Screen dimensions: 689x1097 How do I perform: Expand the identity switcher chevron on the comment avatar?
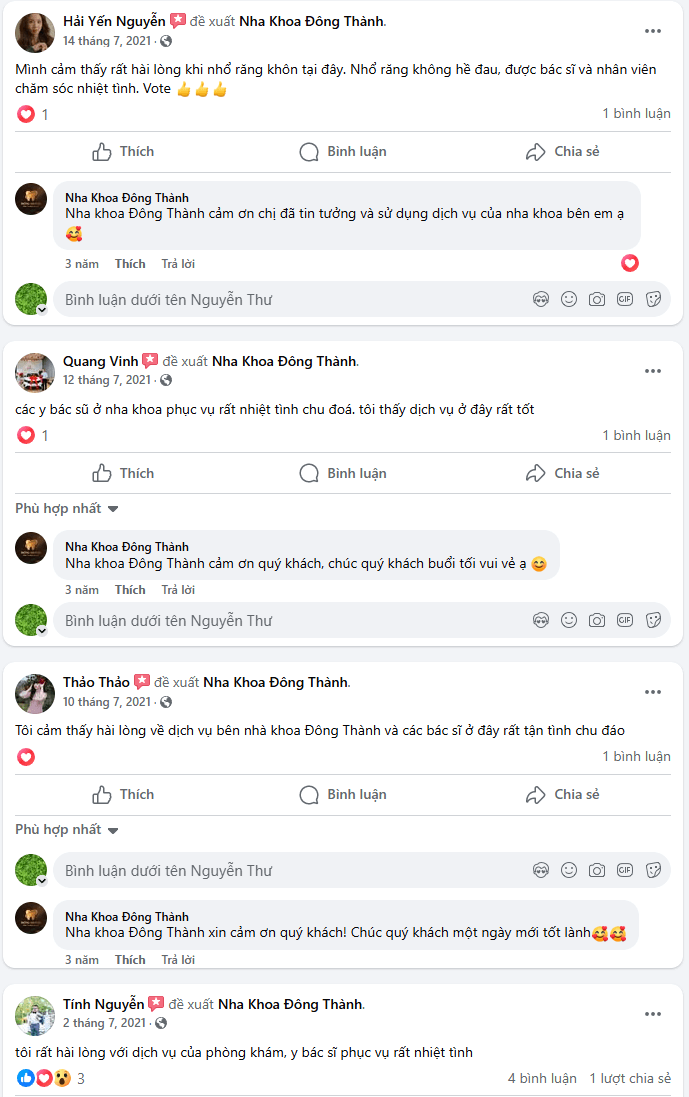[40, 308]
